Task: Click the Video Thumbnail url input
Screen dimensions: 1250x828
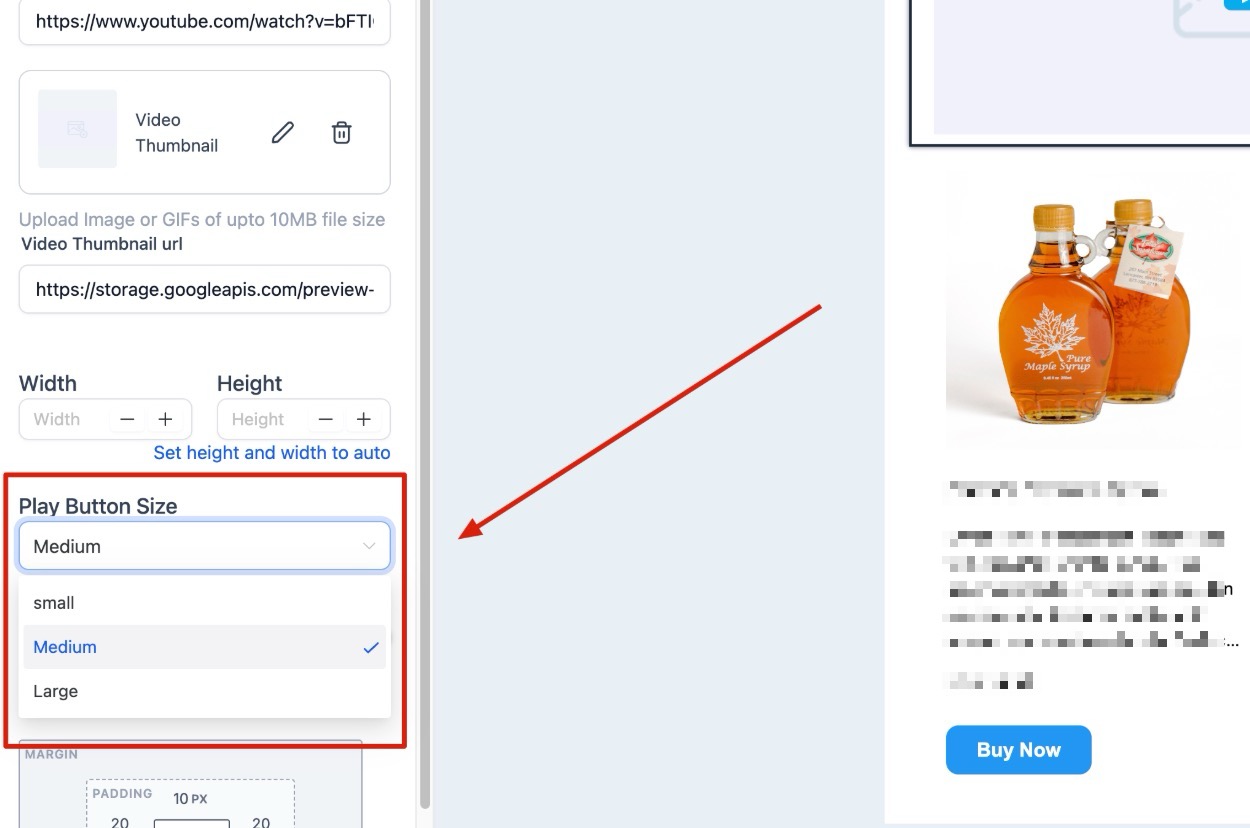Action: 204,290
